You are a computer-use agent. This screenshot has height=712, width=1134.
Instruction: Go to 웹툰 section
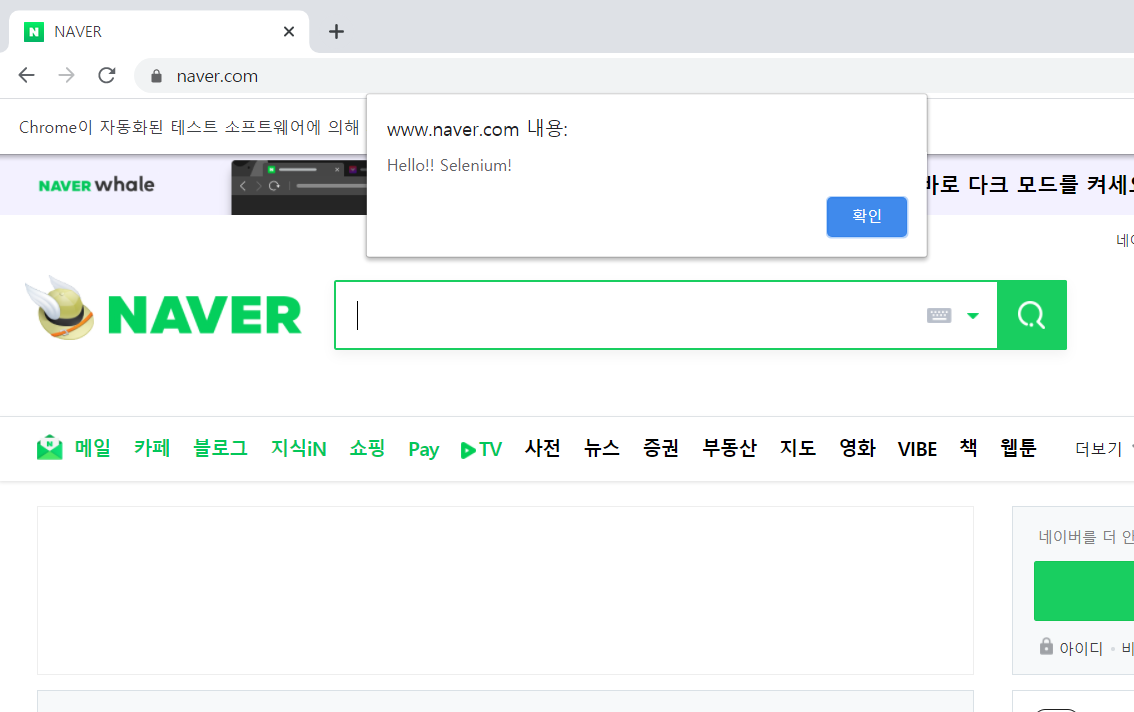pos(1018,448)
